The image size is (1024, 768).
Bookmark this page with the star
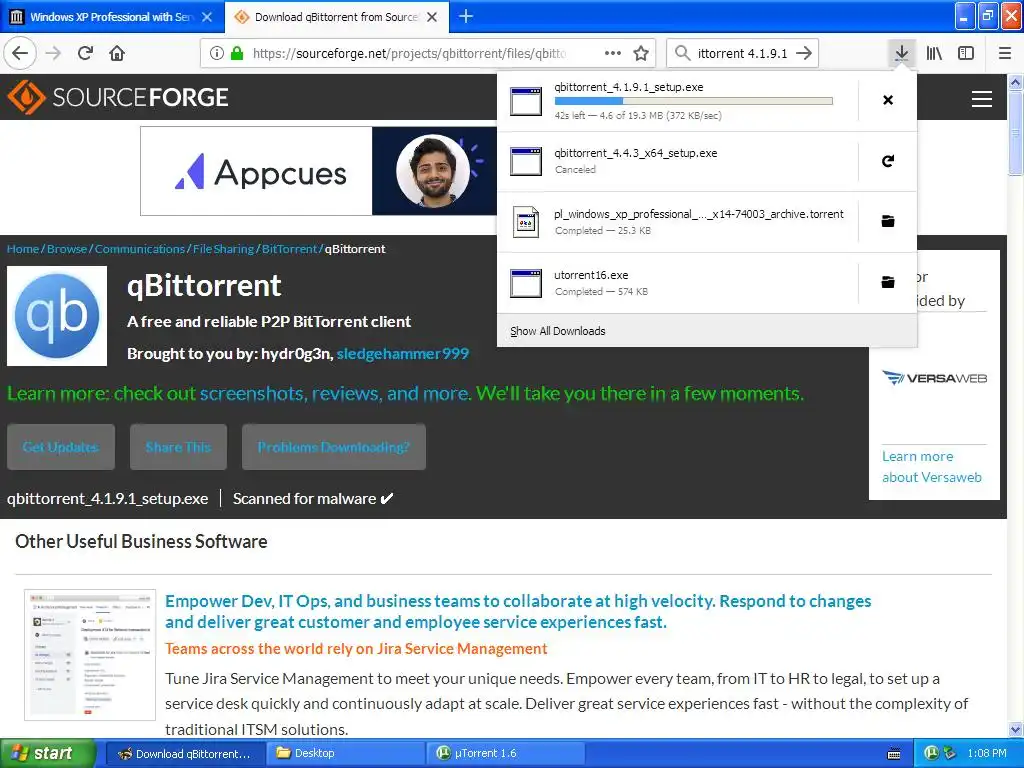(641, 53)
